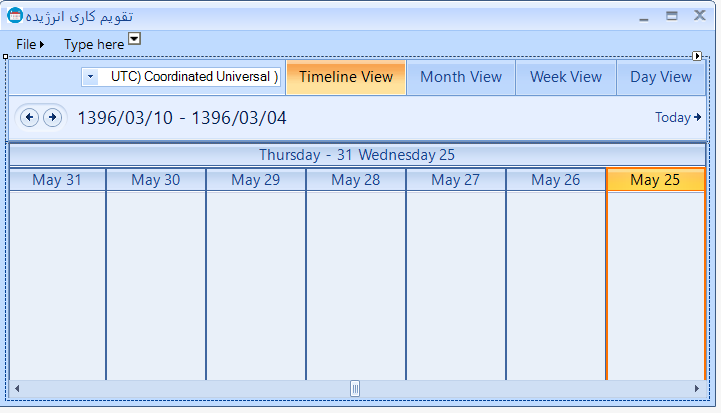The width and height of the screenshot is (721, 413).
Task: Select the May 25 column header
Action: click(655, 180)
